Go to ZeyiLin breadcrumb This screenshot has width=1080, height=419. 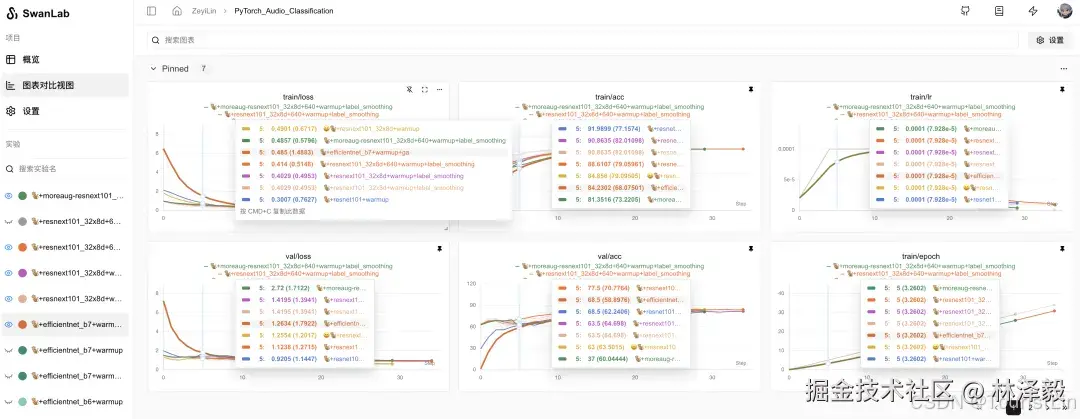click(x=202, y=11)
